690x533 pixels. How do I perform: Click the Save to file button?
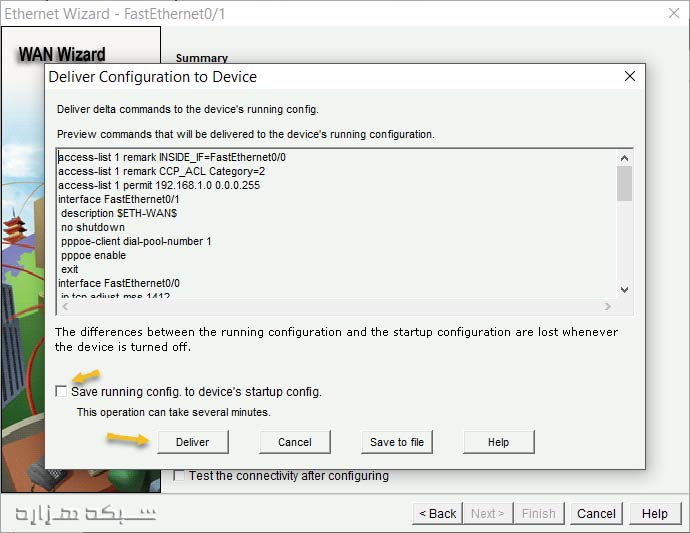coord(397,442)
